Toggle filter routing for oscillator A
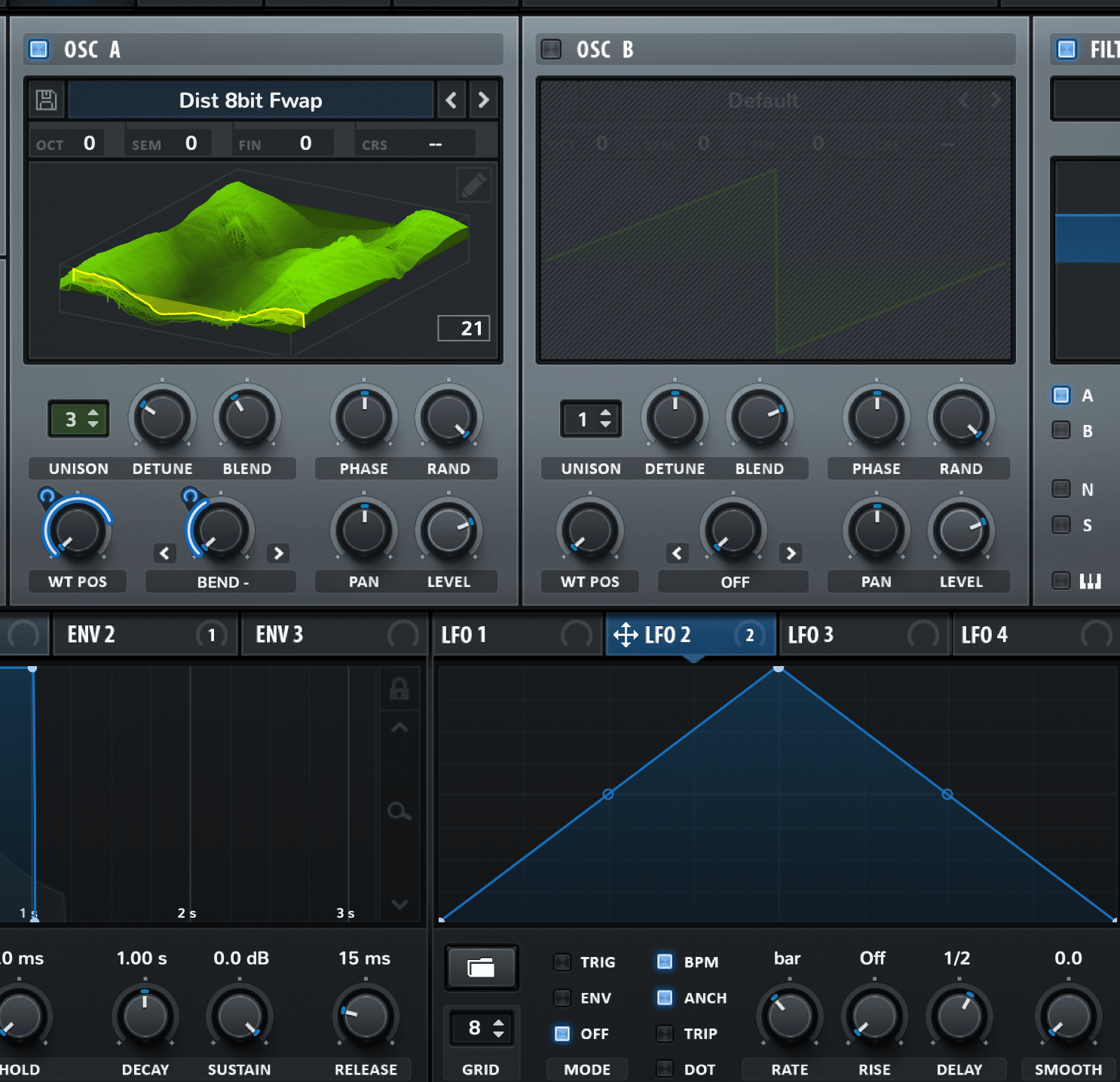 point(1061,395)
